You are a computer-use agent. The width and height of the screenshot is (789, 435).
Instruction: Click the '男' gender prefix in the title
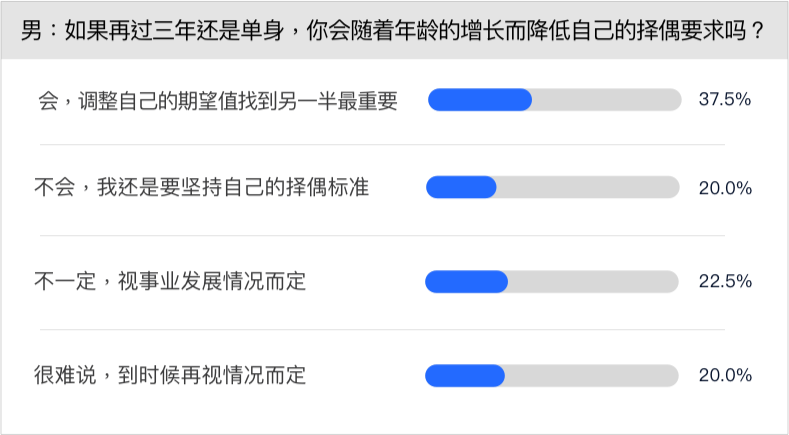tap(29, 31)
